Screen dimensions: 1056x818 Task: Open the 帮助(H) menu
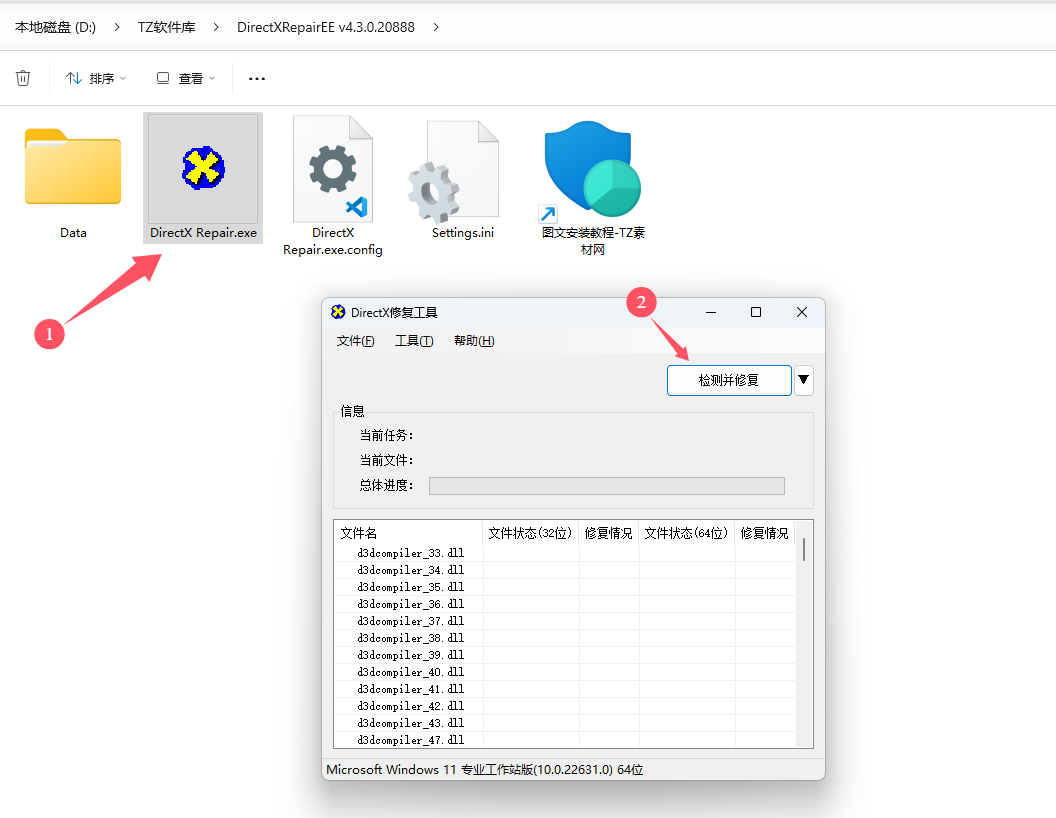tap(474, 341)
